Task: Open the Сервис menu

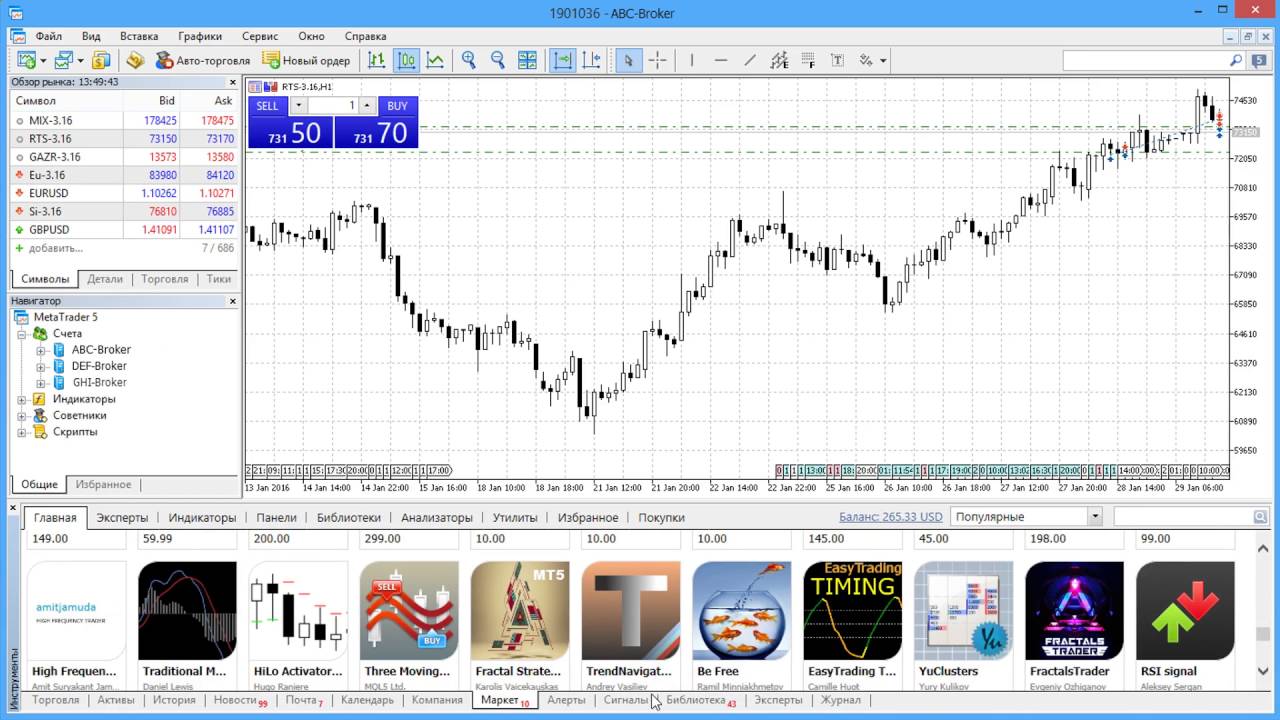Action: [x=260, y=36]
